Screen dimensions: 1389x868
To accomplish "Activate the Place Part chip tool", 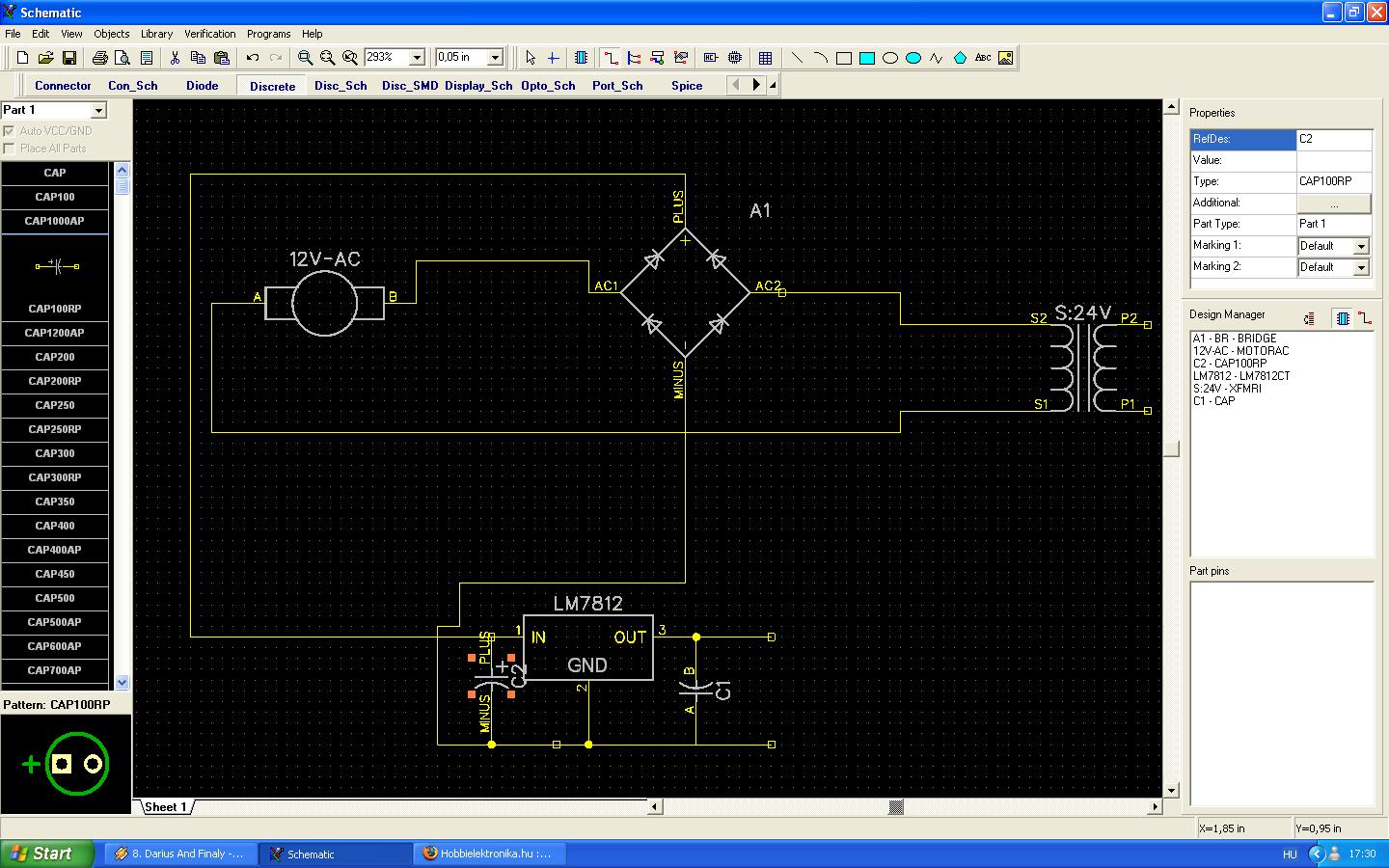I will coord(581,58).
